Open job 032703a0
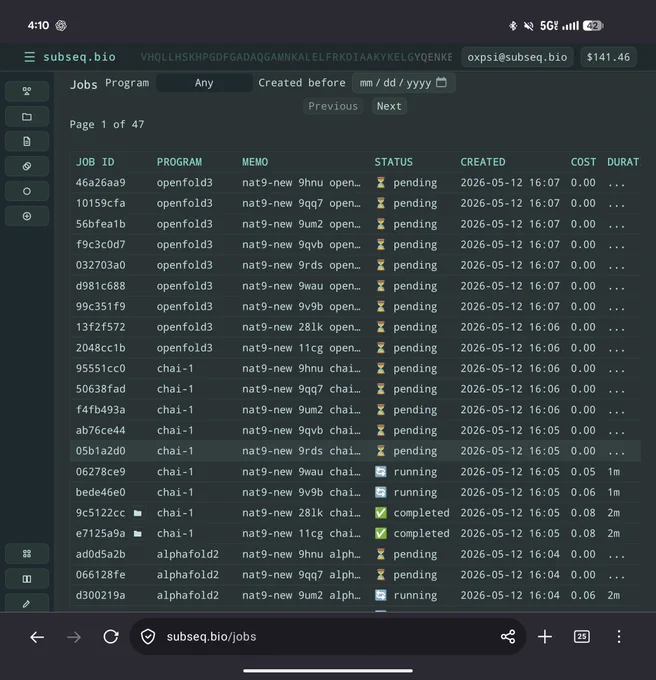The height and width of the screenshot is (680, 656). pyautogui.click(x=356, y=265)
